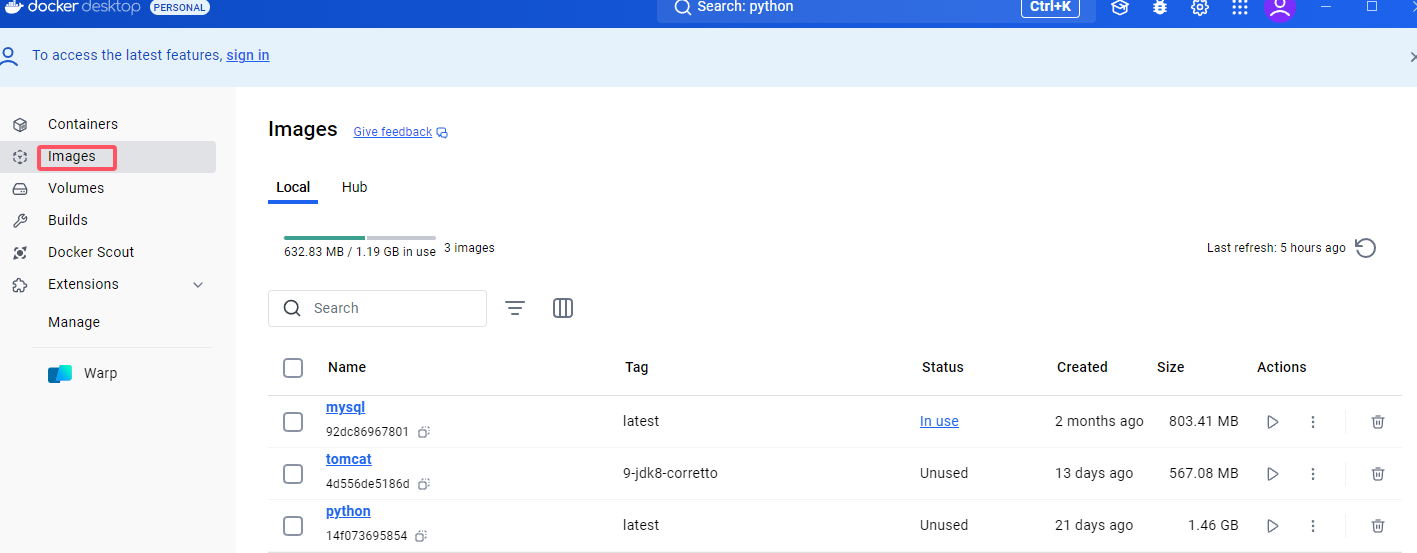Switch to the Hub tab
This screenshot has height=553, width=1417.
(354, 187)
